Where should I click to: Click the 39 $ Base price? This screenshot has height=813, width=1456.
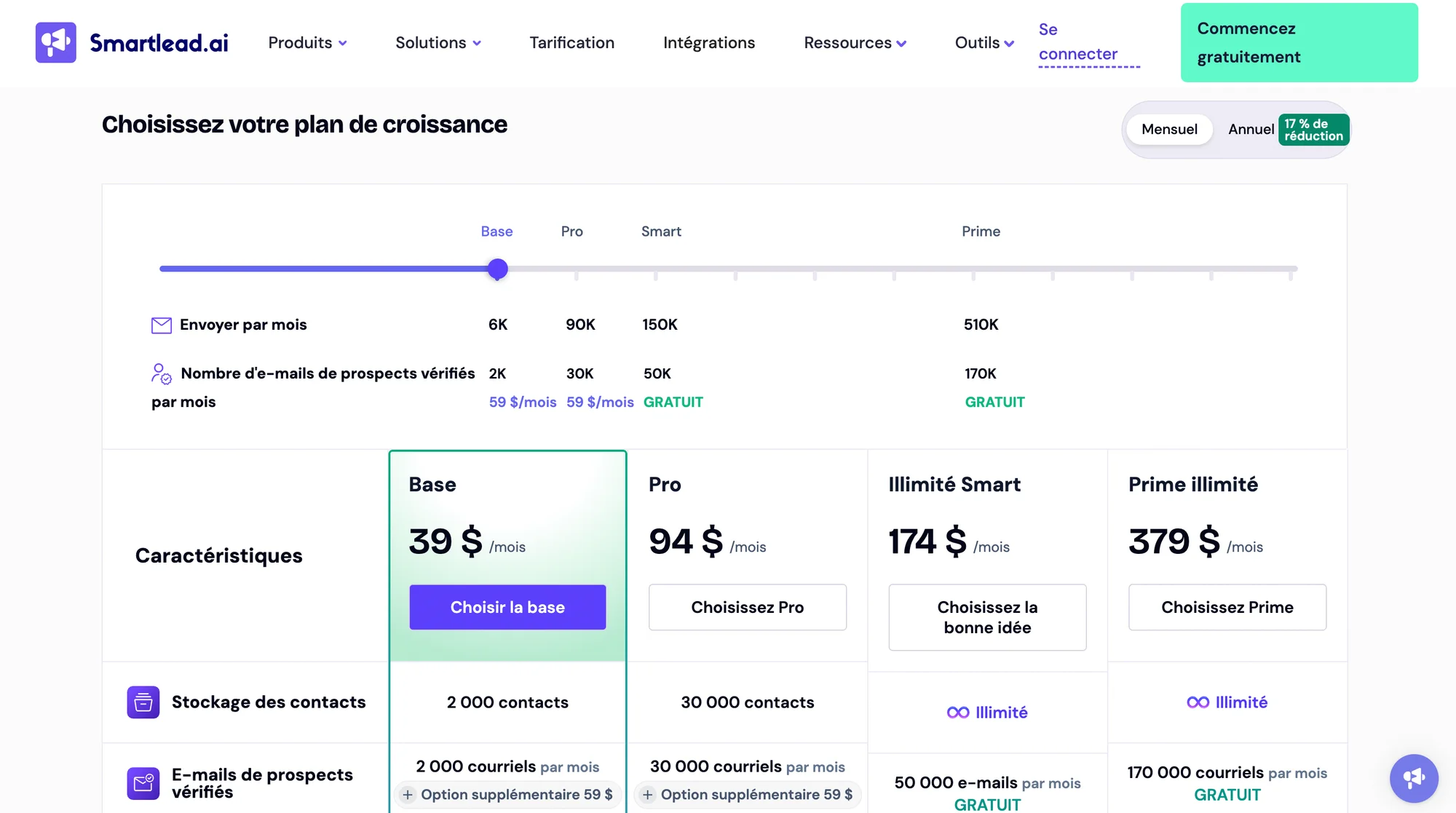point(445,542)
